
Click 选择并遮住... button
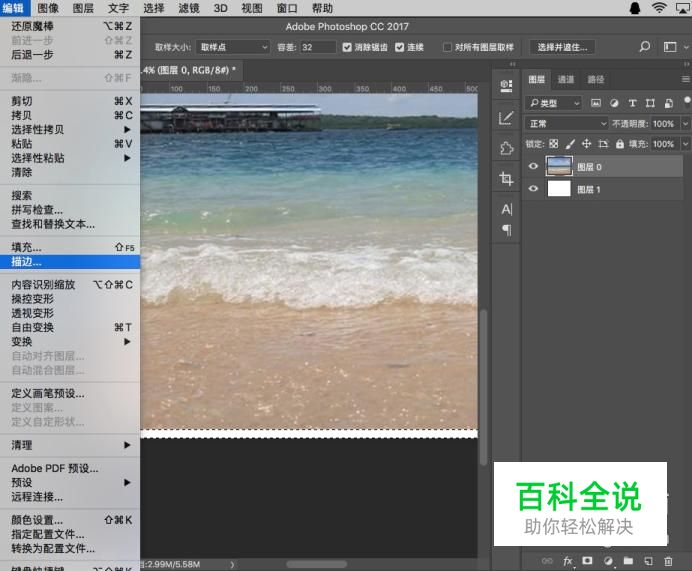(x=562, y=47)
